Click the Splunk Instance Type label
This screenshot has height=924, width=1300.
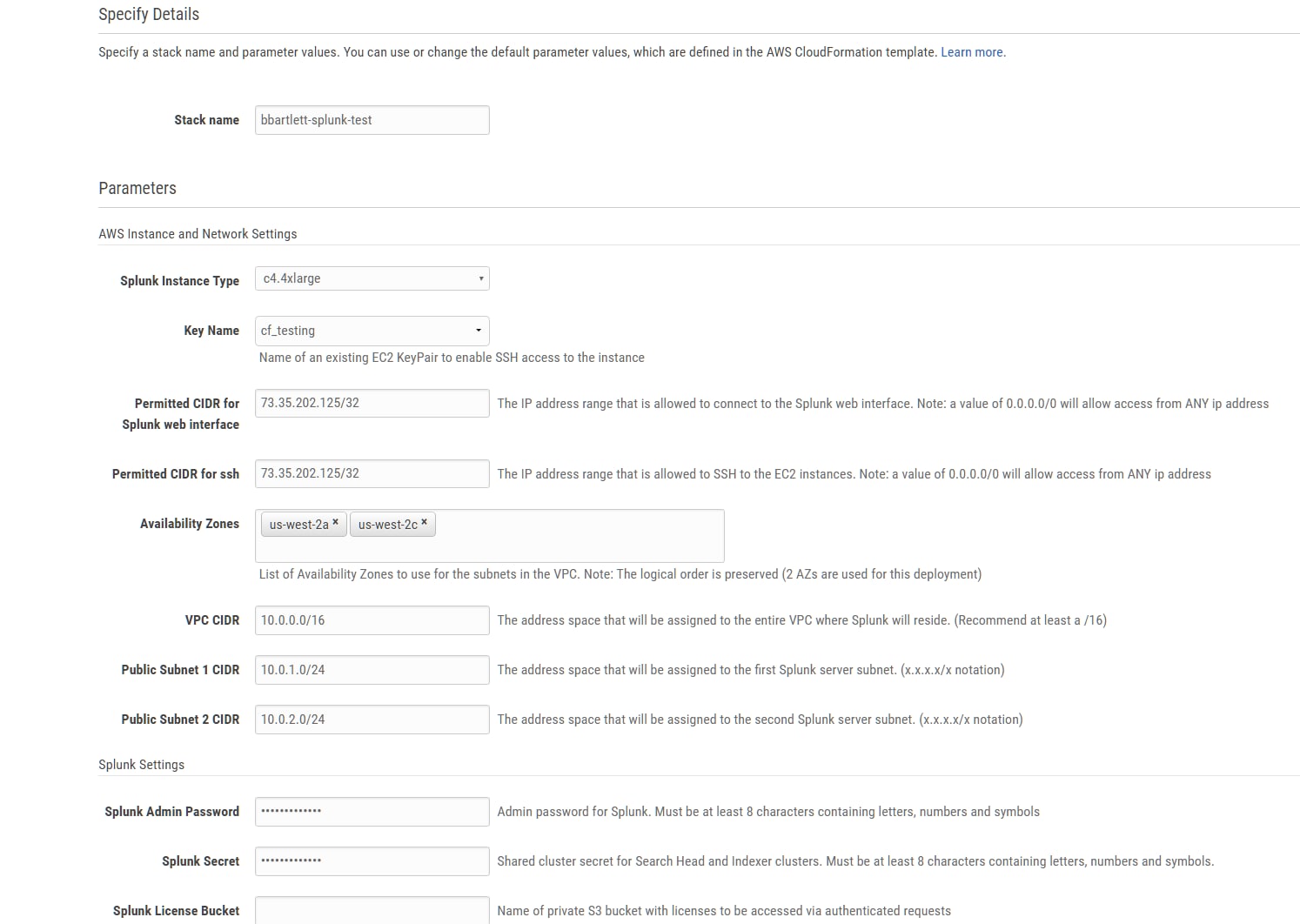179,281
